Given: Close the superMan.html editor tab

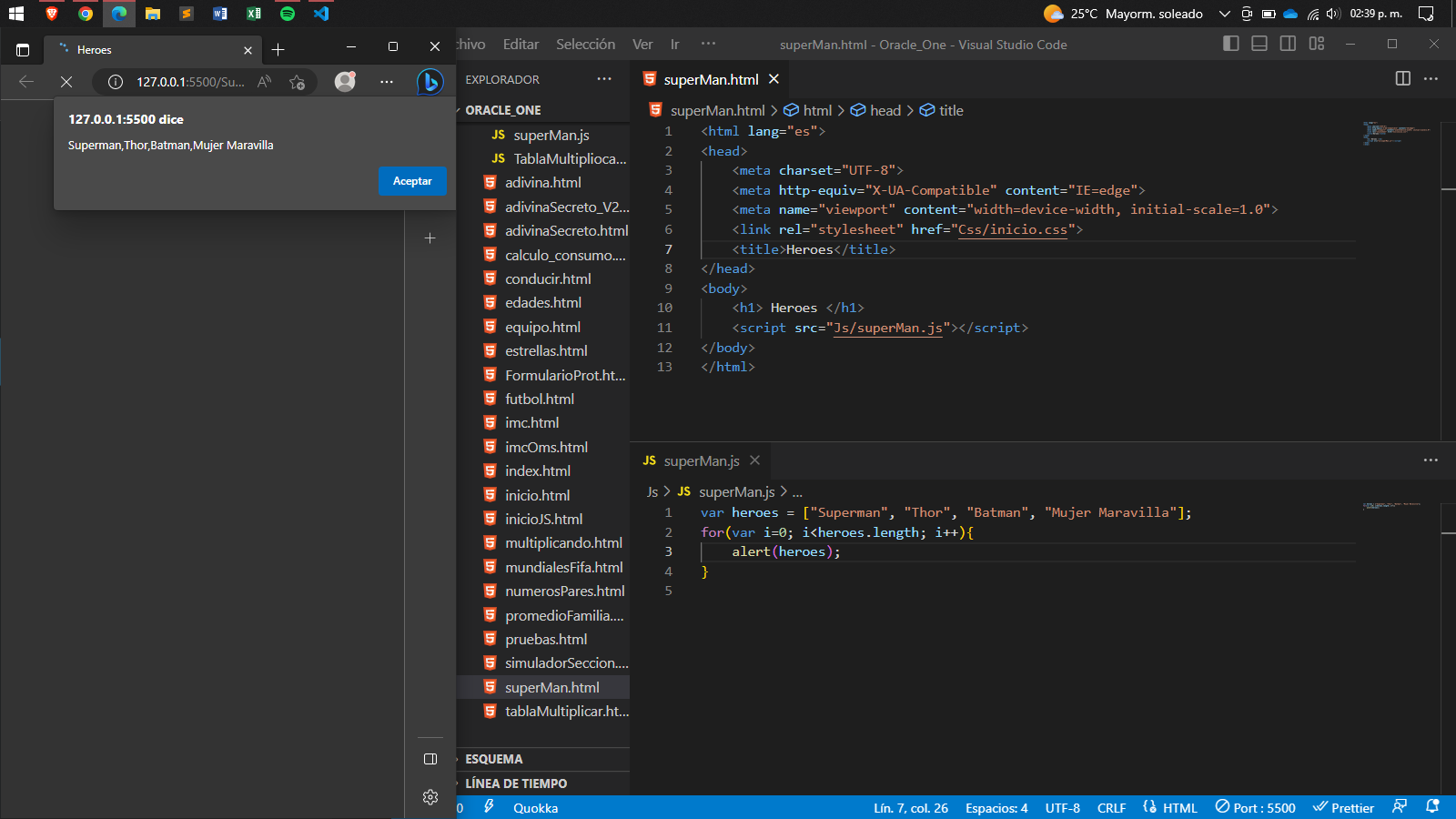Looking at the screenshot, I should (773, 79).
